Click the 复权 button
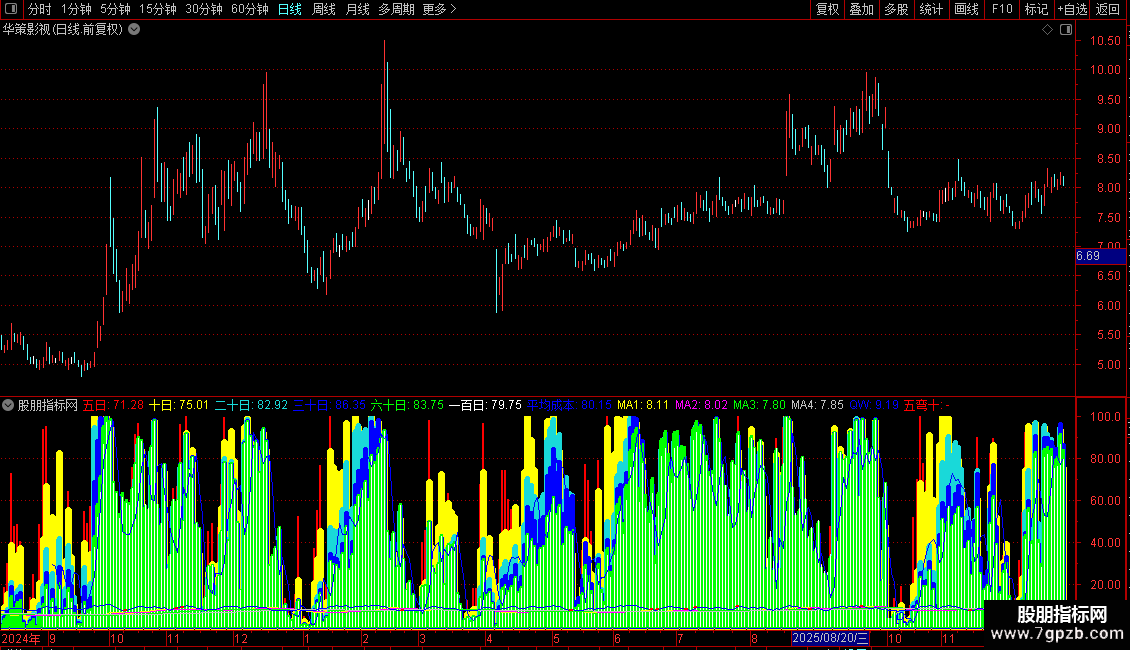This screenshot has height=650, width=1130. 827,9
